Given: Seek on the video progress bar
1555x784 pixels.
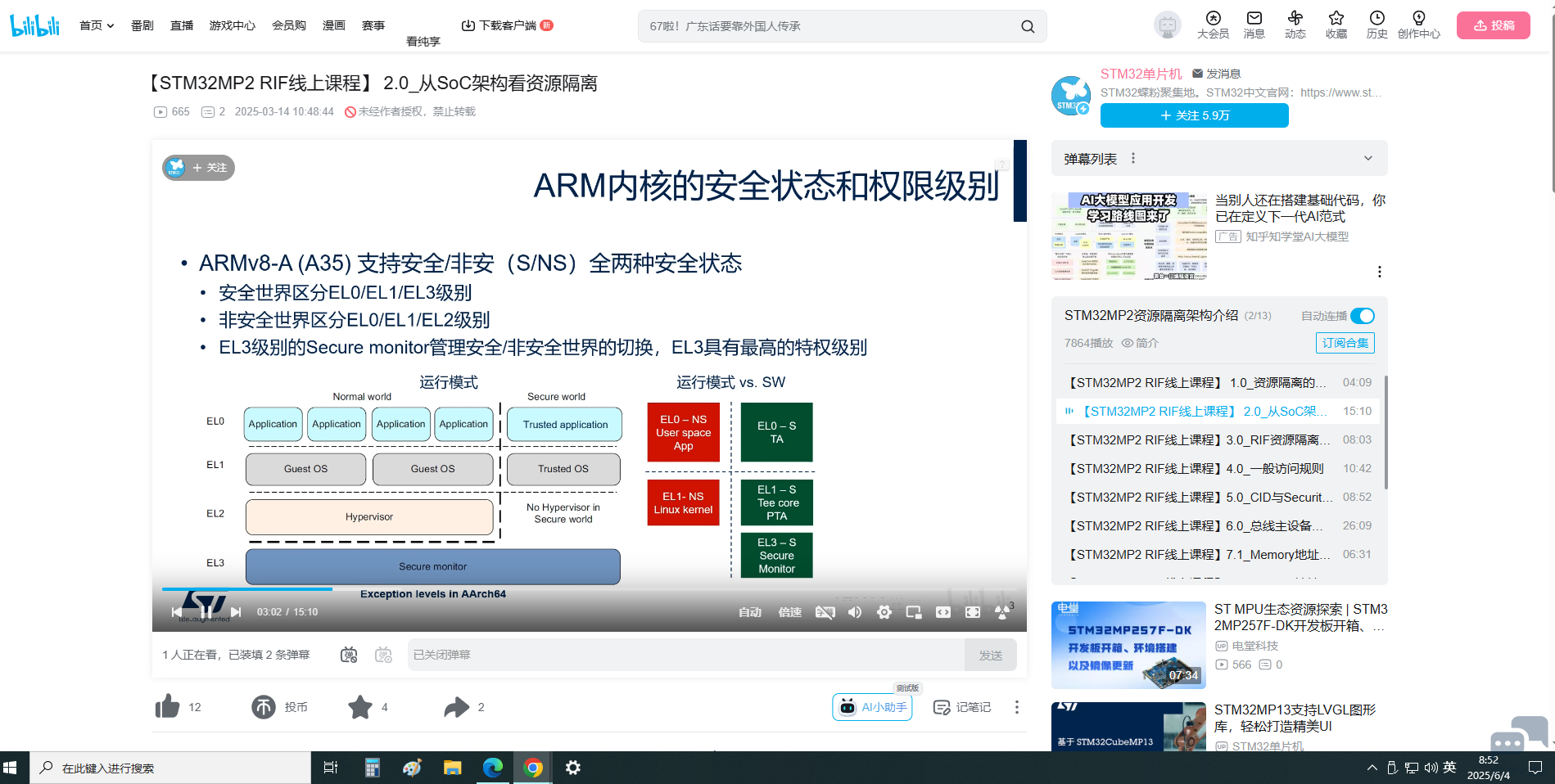Looking at the screenshot, I should 590,588.
